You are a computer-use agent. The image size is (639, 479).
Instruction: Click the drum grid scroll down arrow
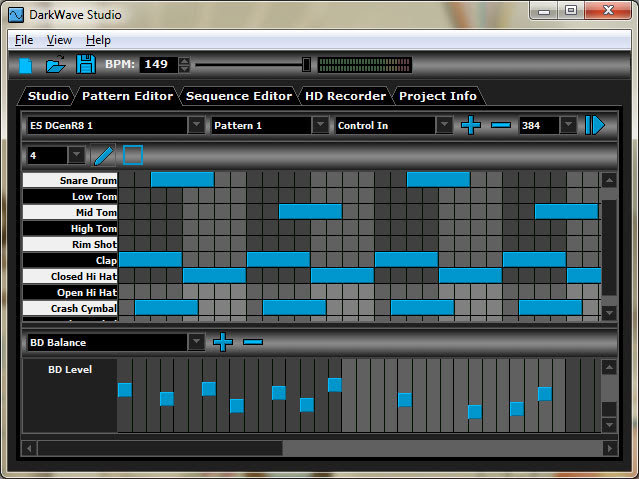(609, 313)
